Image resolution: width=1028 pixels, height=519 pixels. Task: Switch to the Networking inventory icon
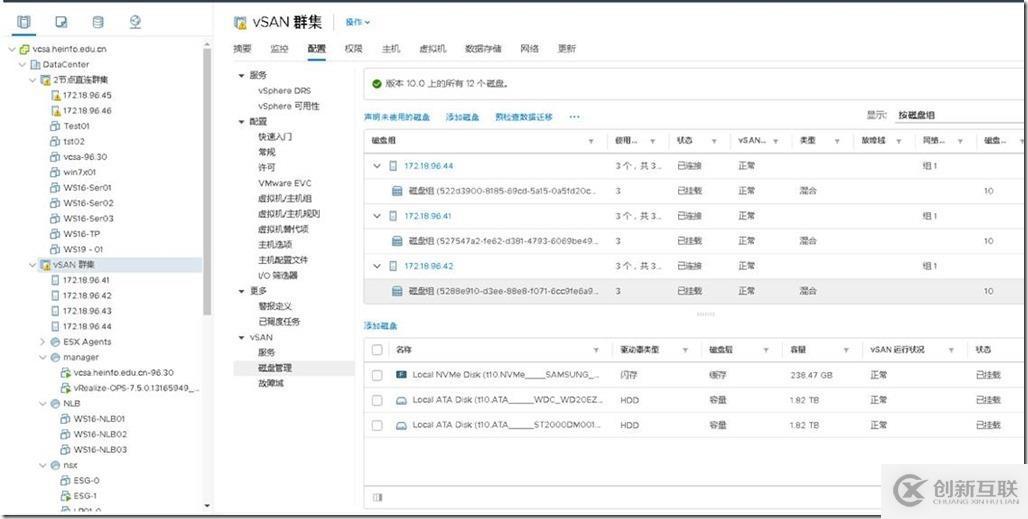135,22
